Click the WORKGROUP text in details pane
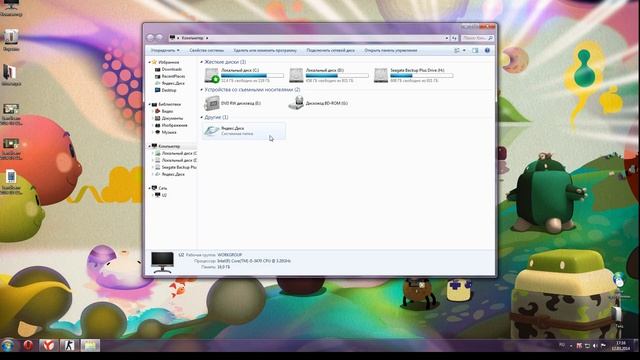Image resolution: width=640 pixels, height=360 pixels. [229, 255]
